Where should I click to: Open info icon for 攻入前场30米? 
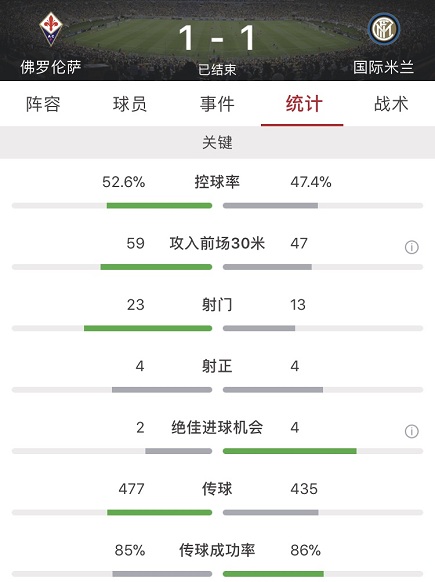411,247
